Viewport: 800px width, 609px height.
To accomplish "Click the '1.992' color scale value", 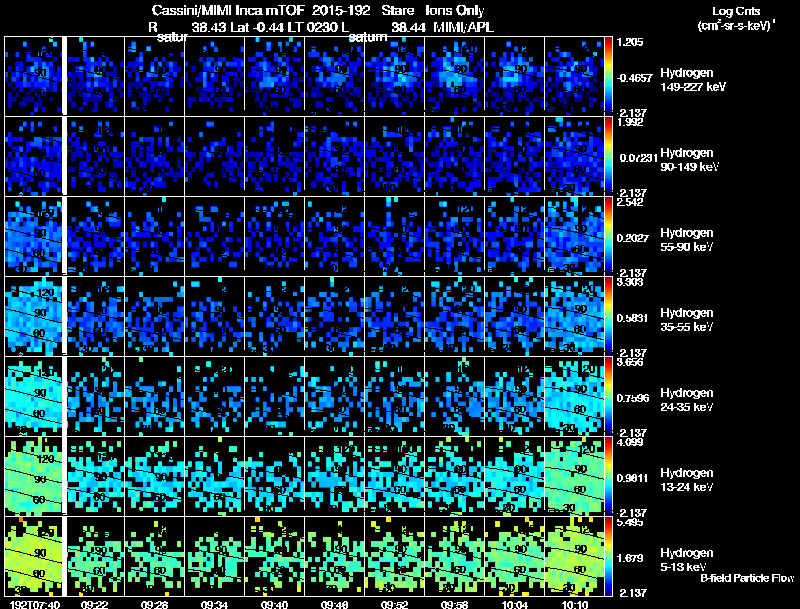I will pos(631,122).
